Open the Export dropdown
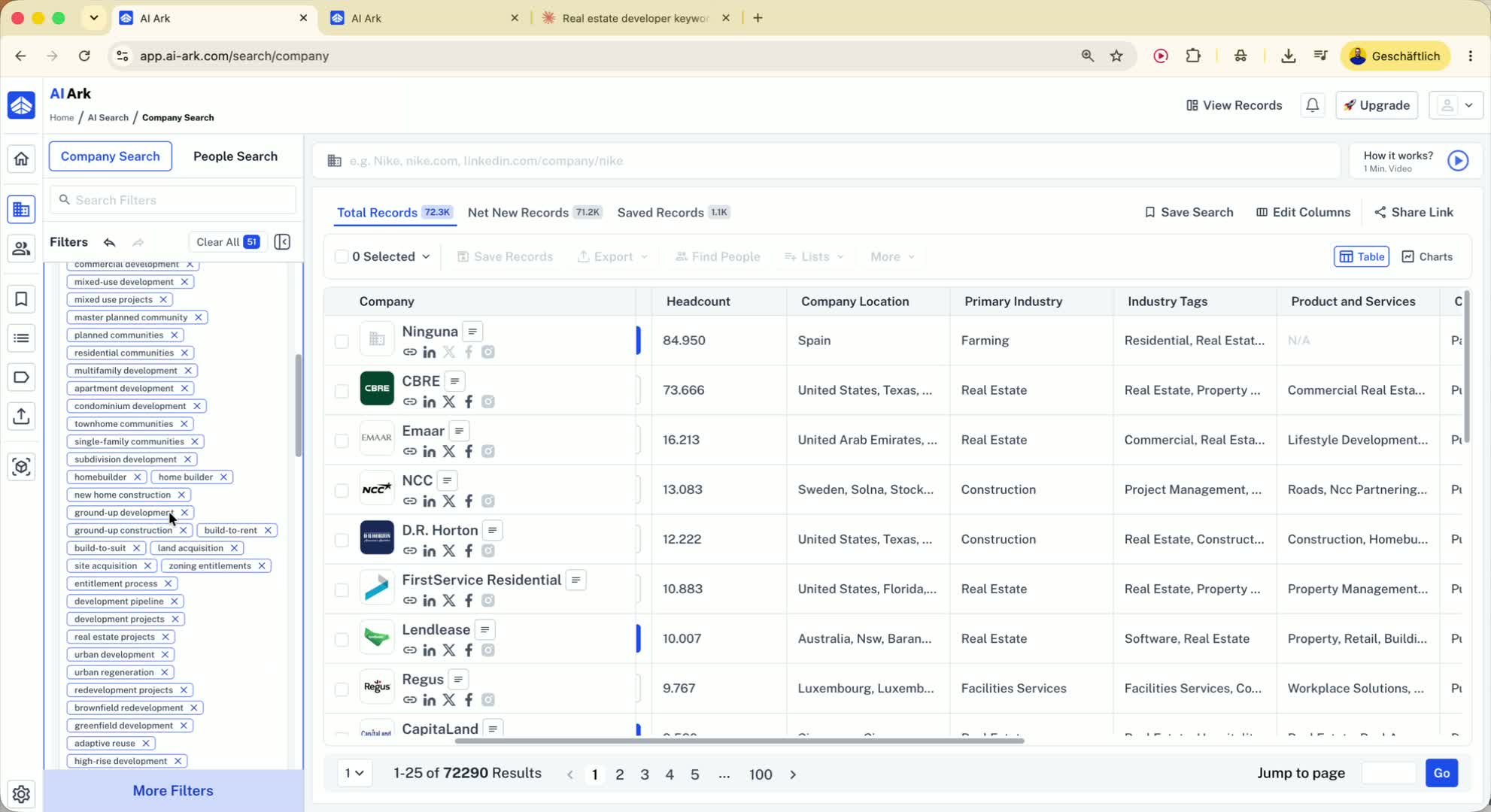Viewport: 1491px width, 812px height. pos(612,257)
